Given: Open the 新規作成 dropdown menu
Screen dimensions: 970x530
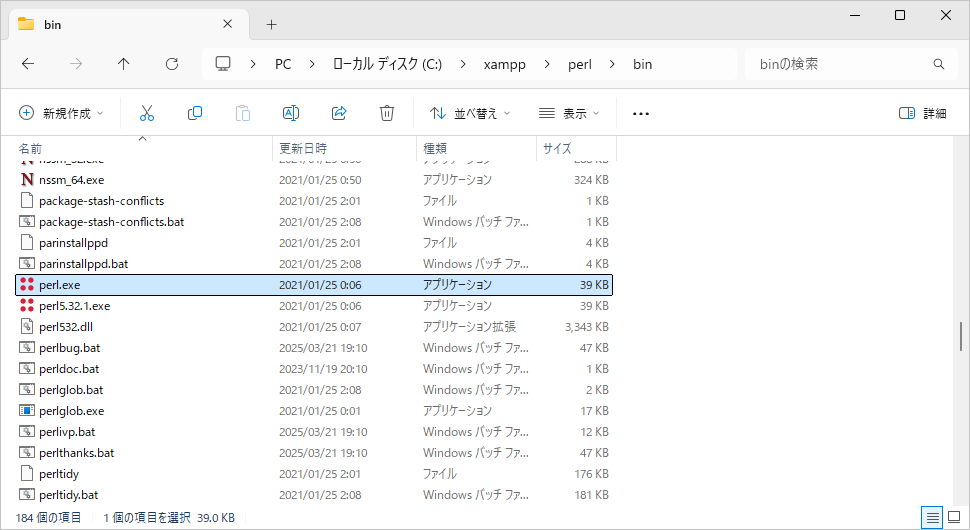Looking at the screenshot, I should (61, 113).
